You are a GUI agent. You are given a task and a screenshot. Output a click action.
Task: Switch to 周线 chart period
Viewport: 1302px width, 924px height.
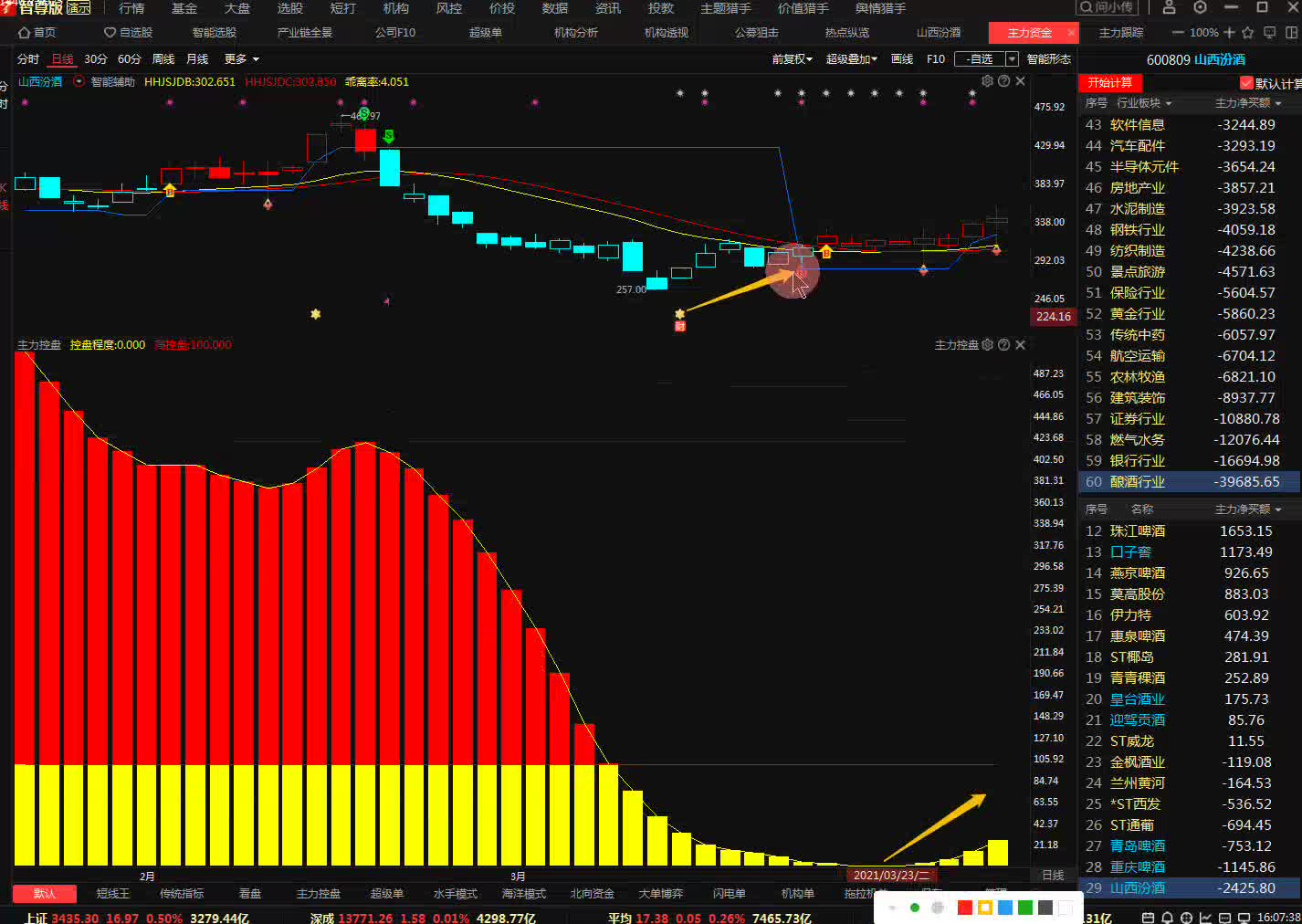coord(163,59)
